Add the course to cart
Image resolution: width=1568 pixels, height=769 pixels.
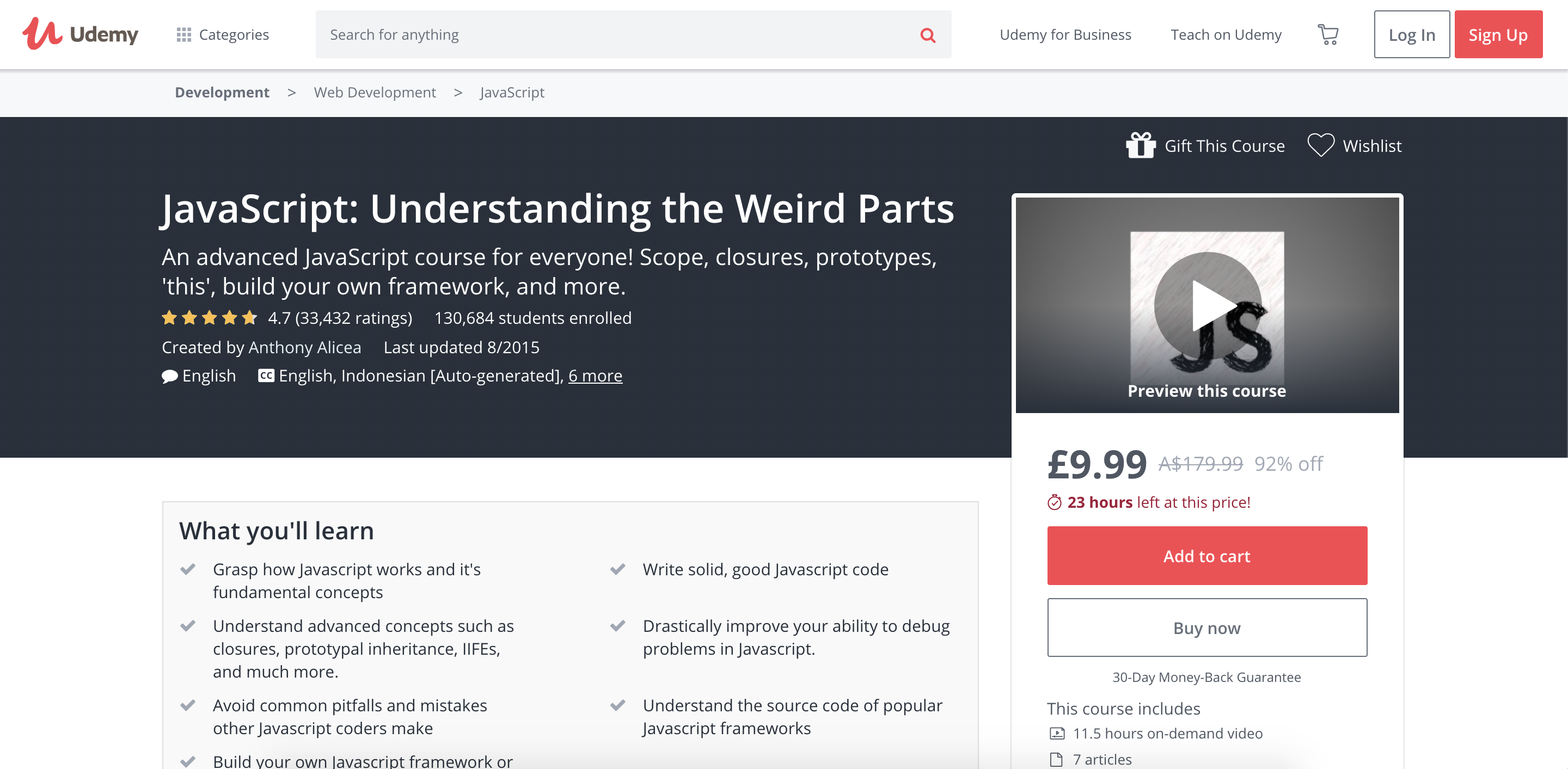coord(1206,556)
